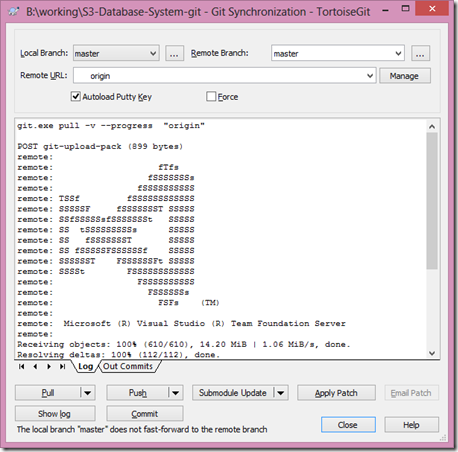458x452 pixels.
Task: Click the Manage remotes button
Action: click(x=405, y=76)
